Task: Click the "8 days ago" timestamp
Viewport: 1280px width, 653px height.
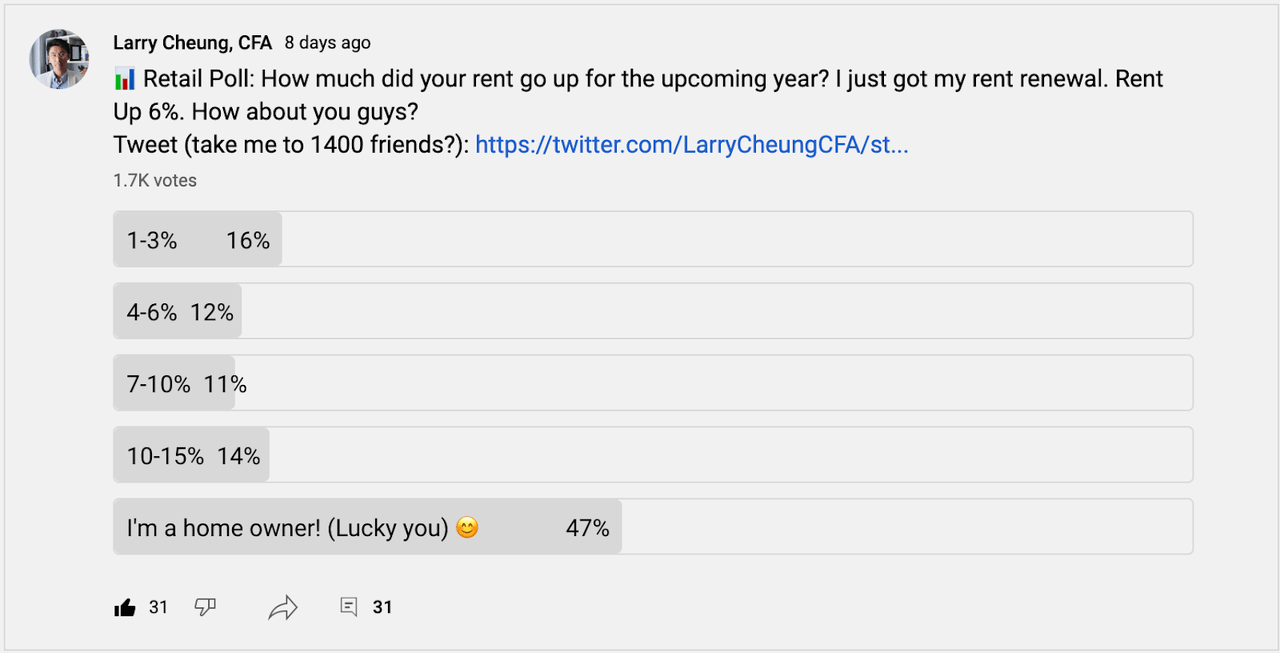Action: [x=327, y=43]
